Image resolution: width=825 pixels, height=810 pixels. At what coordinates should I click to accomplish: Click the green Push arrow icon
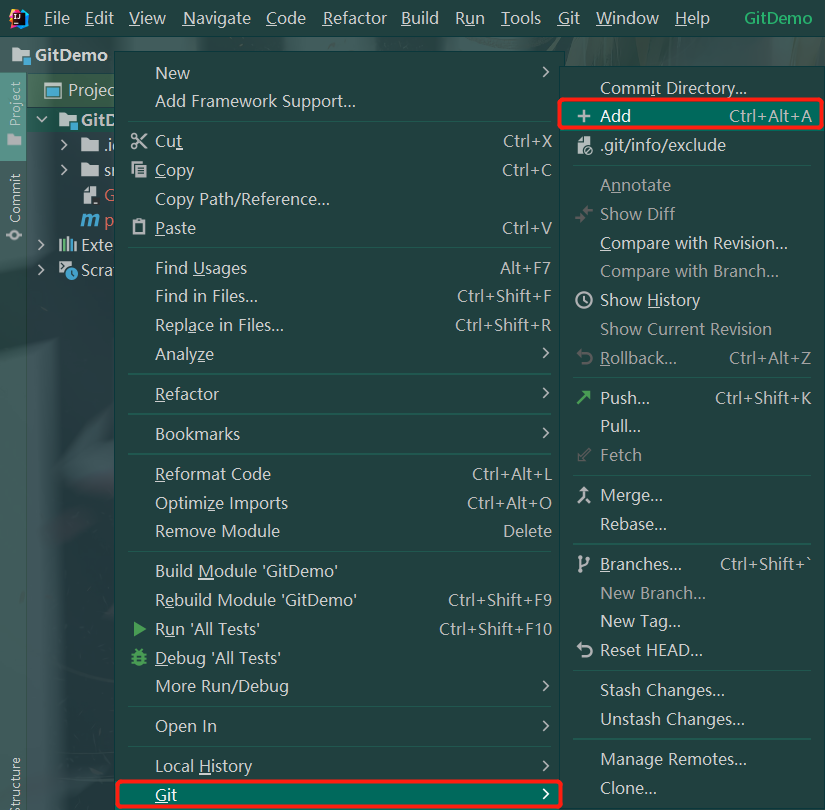(x=583, y=397)
